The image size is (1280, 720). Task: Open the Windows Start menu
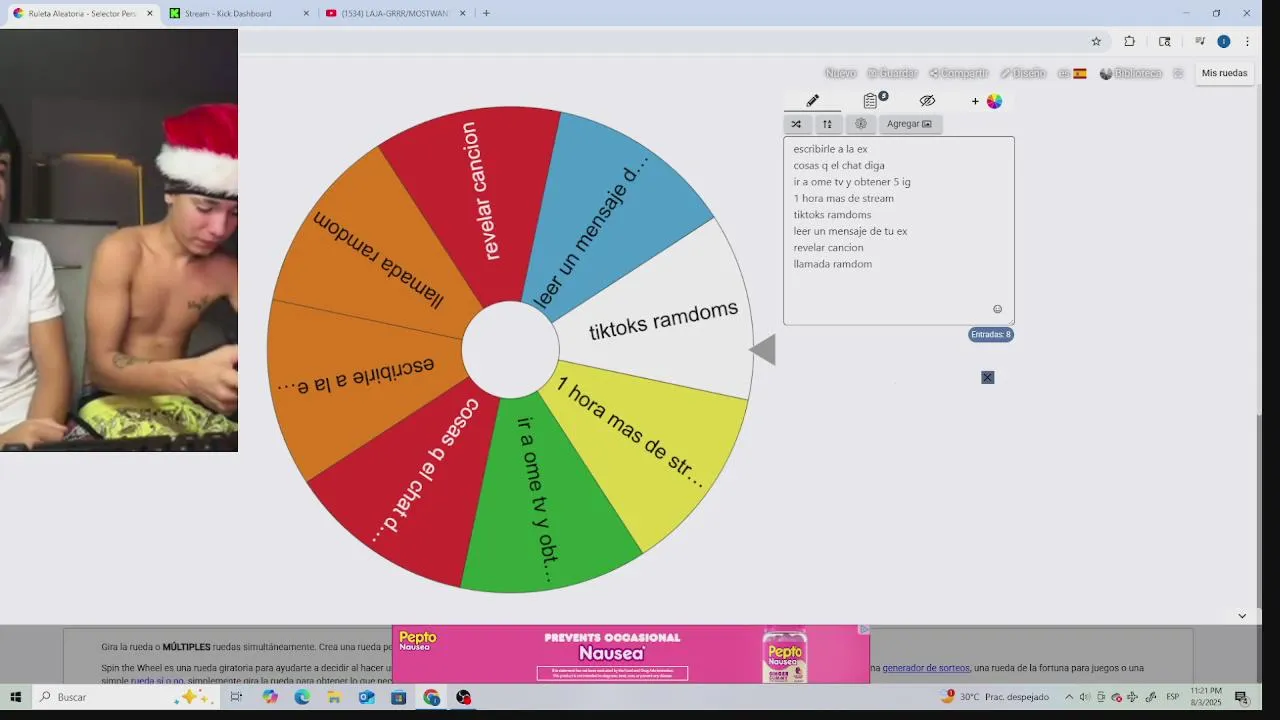(x=16, y=697)
